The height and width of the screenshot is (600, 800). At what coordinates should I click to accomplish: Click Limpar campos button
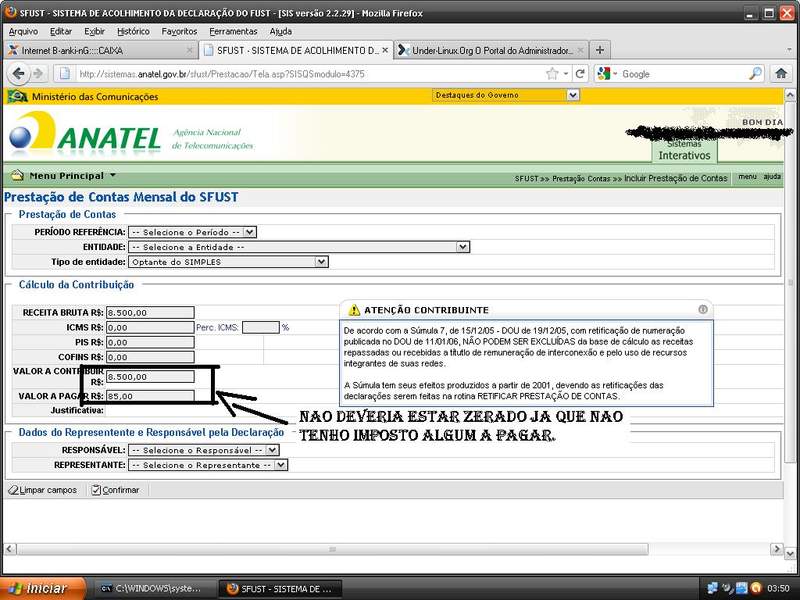[42, 490]
